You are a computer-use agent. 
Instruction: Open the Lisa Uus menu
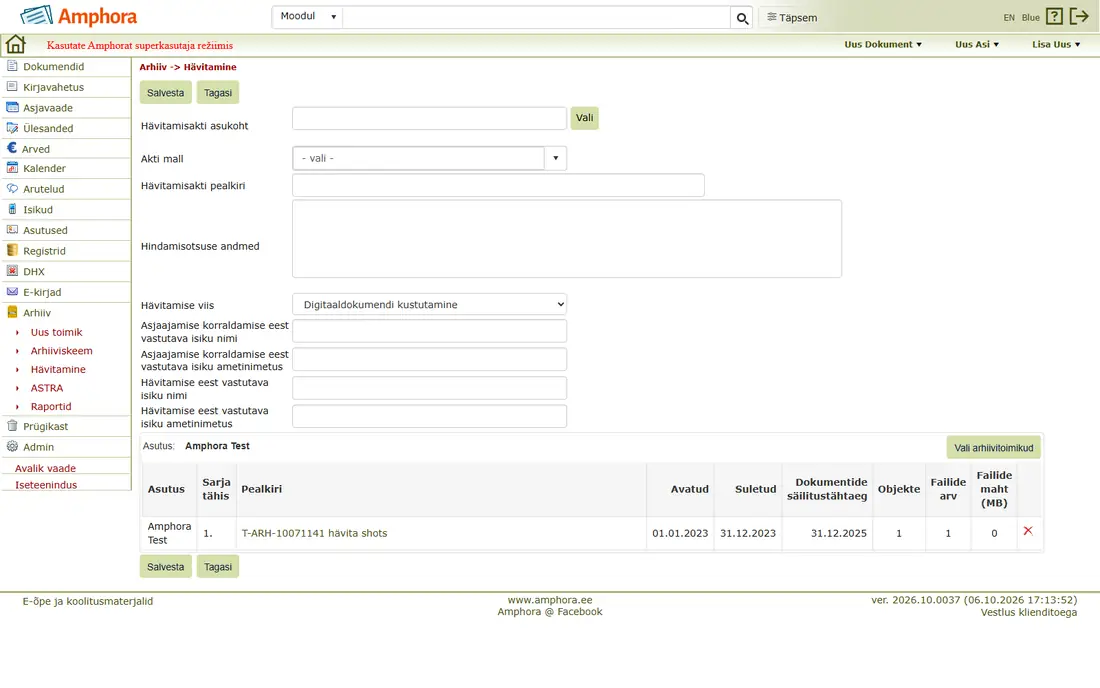click(x=1056, y=44)
